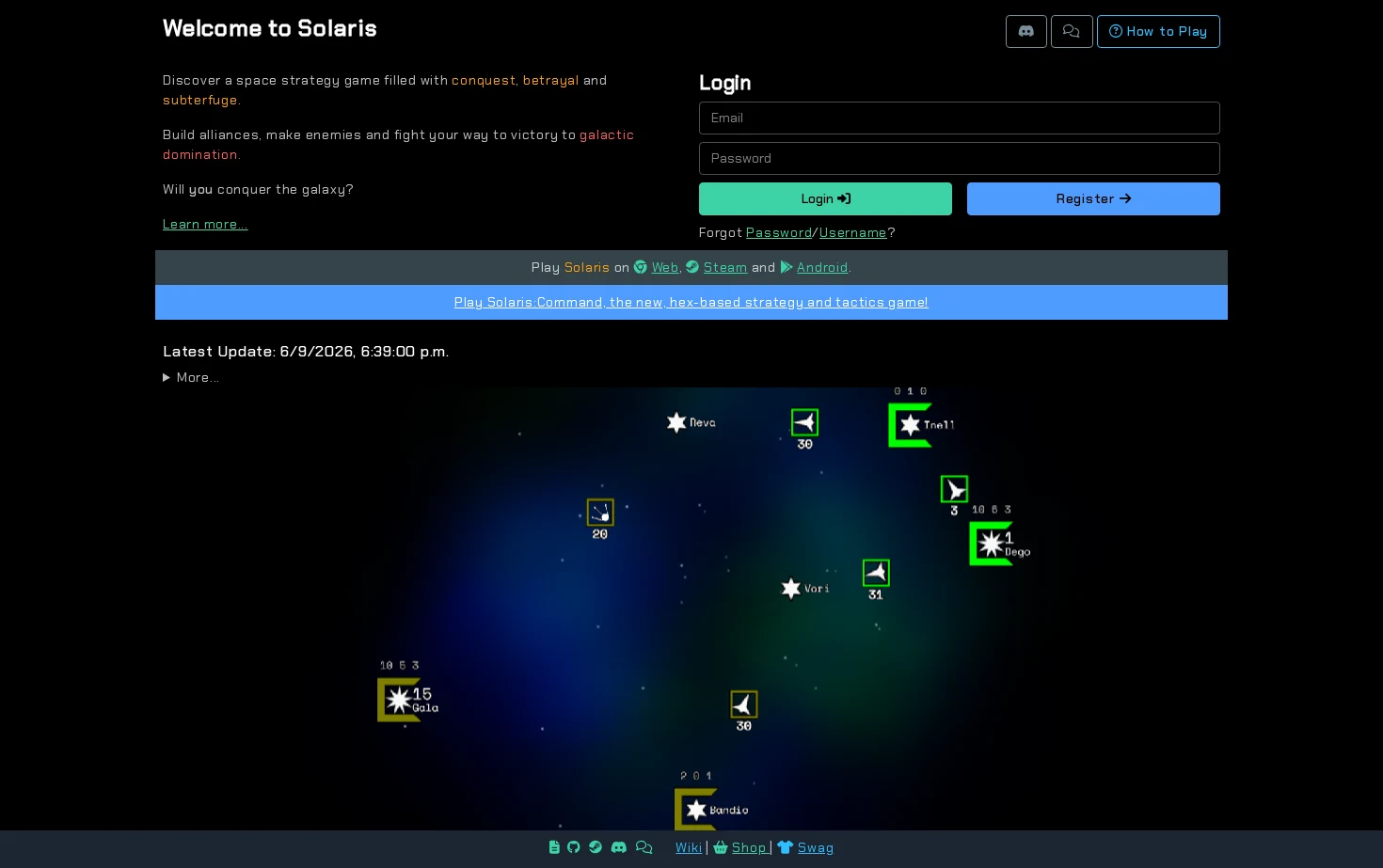Select the carrier with 3 ships
Viewport: 1383px width, 868px height.
[x=954, y=489]
